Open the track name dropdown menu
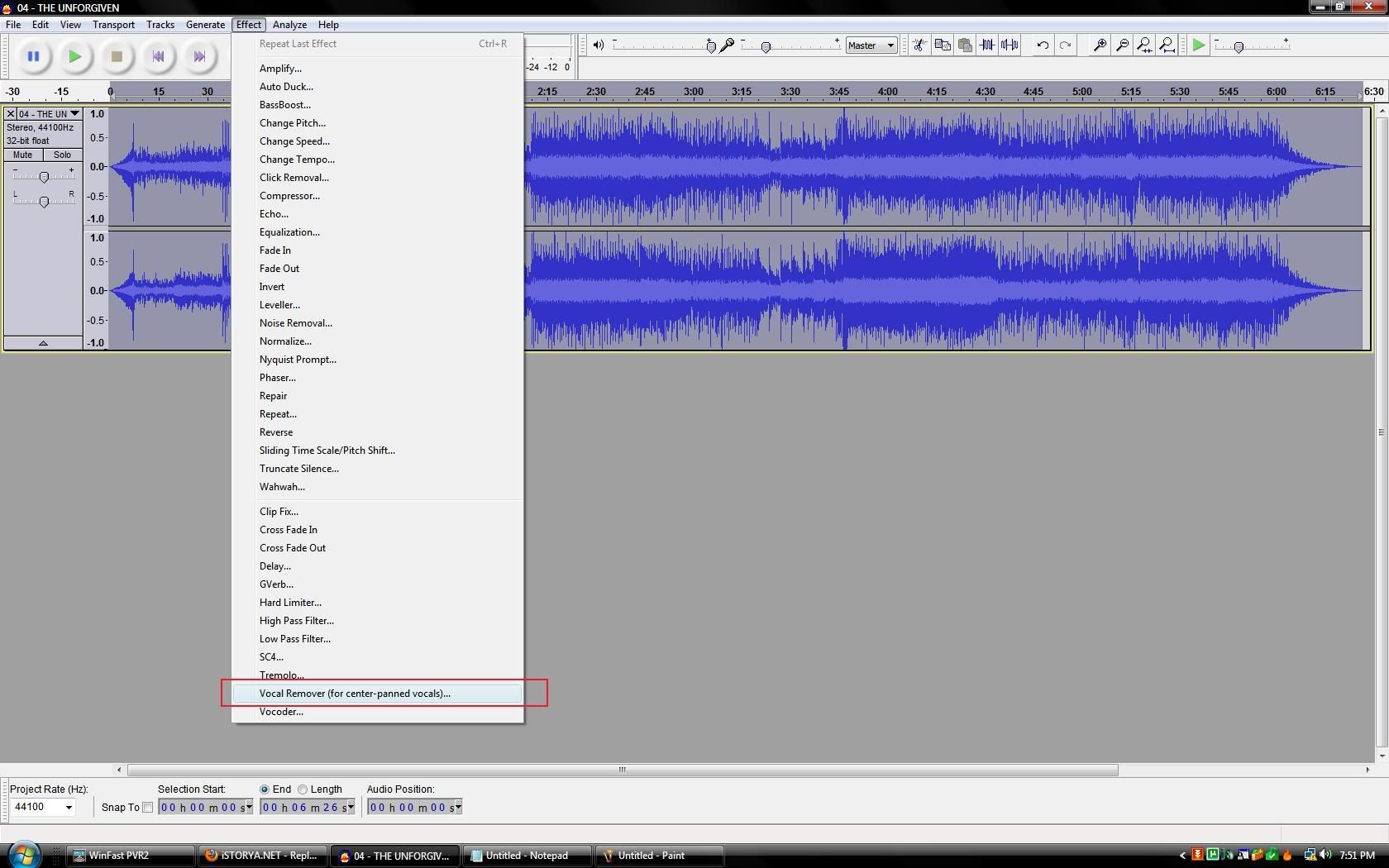Viewport: 1389px width, 868px height. pyautogui.click(x=74, y=114)
